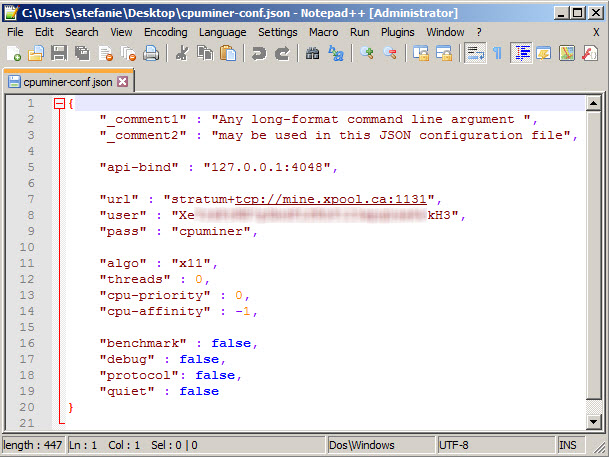This screenshot has width=609, height=457.
Task: Open Find using the binoculars icon
Action: pos(312,53)
